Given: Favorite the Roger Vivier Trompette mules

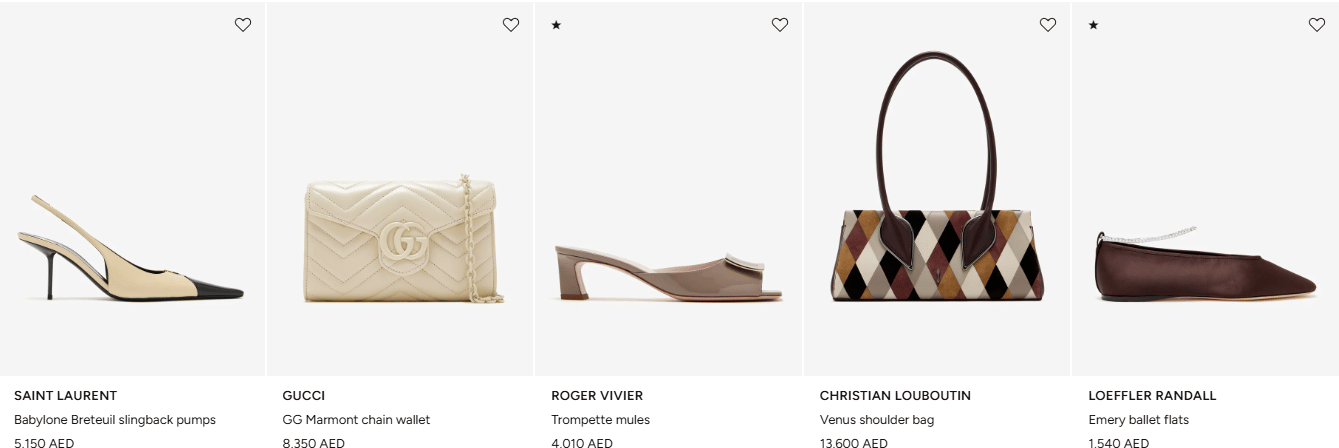Looking at the screenshot, I should [x=780, y=25].
